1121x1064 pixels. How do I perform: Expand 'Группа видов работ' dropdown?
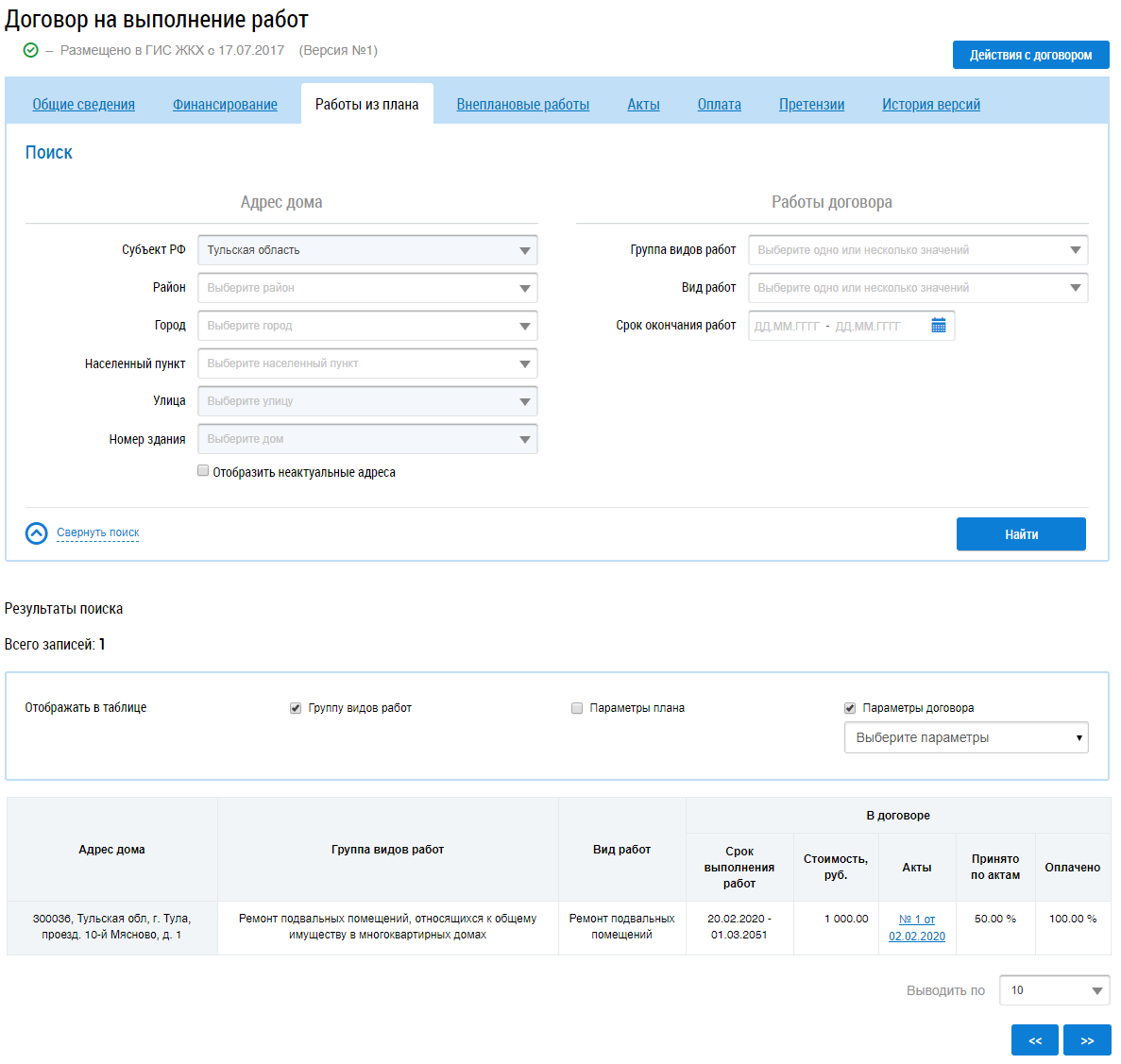[917, 250]
